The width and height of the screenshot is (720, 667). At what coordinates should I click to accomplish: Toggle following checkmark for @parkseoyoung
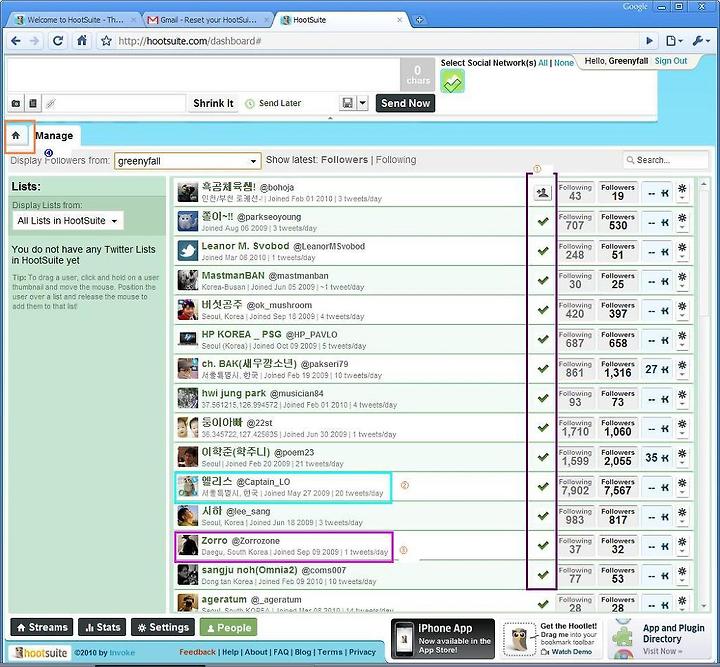[543, 222]
